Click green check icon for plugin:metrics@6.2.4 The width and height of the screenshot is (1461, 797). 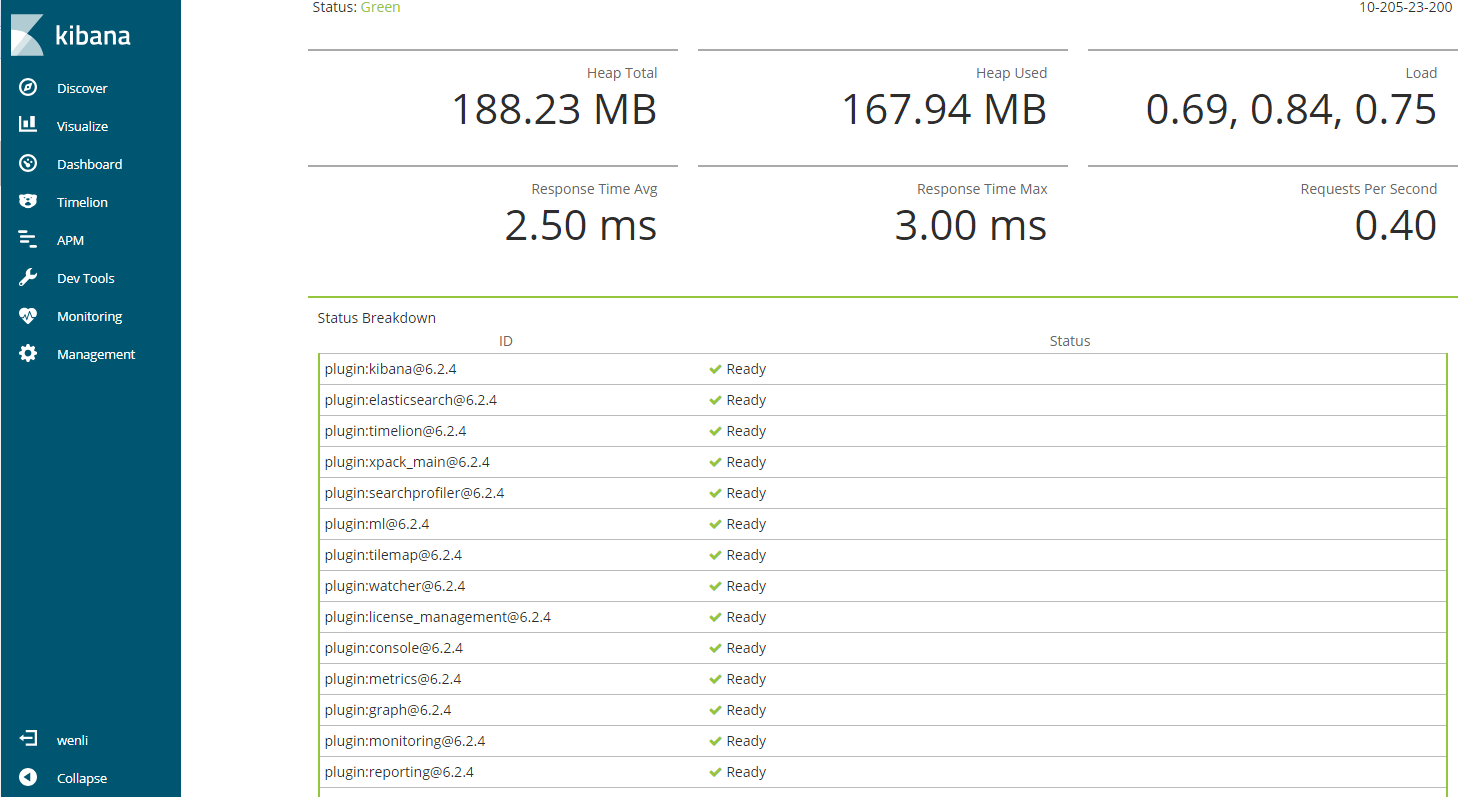pyautogui.click(x=715, y=679)
